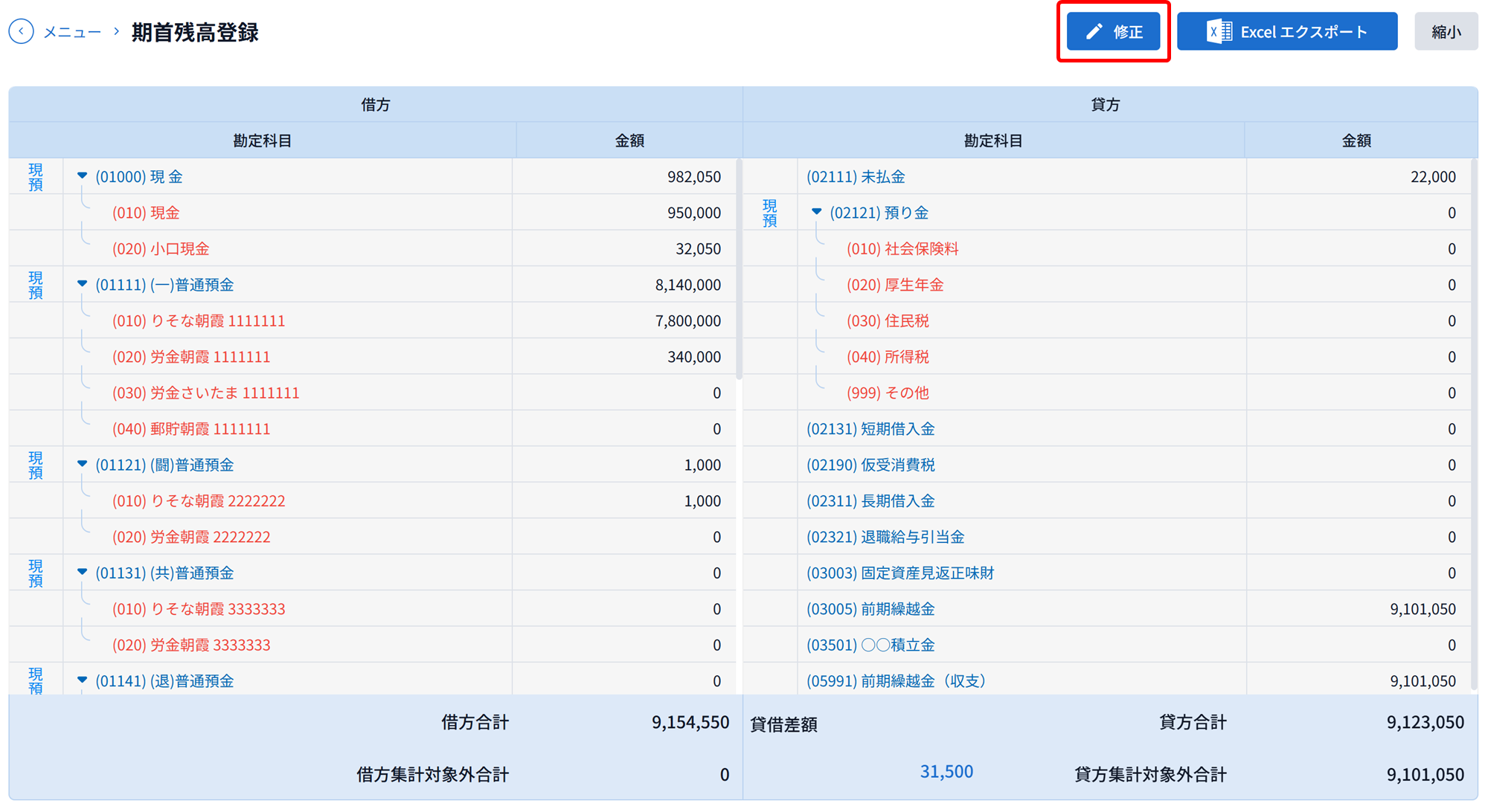Select (040) 所得税 sub-account

(x=888, y=357)
